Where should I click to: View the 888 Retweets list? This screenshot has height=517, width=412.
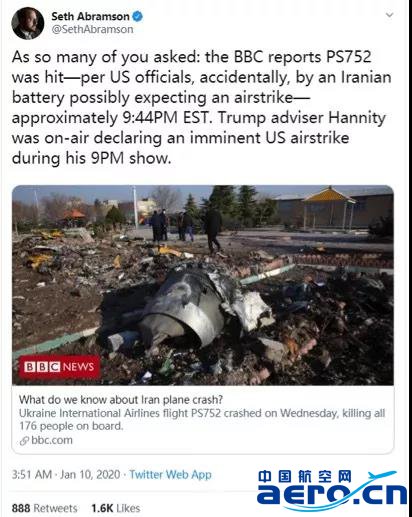(44, 508)
